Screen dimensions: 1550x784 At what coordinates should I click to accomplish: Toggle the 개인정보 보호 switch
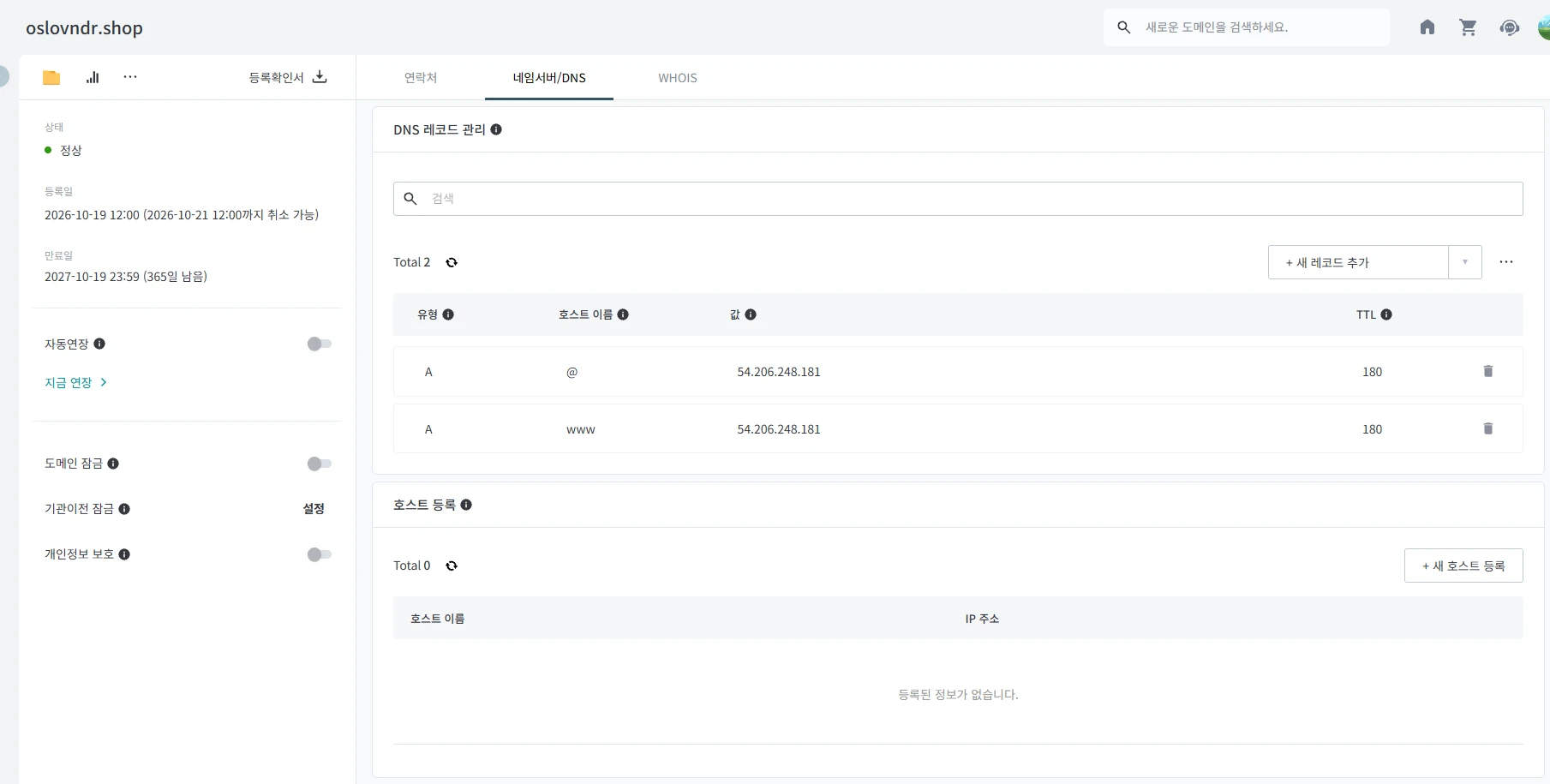pos(320,554)
